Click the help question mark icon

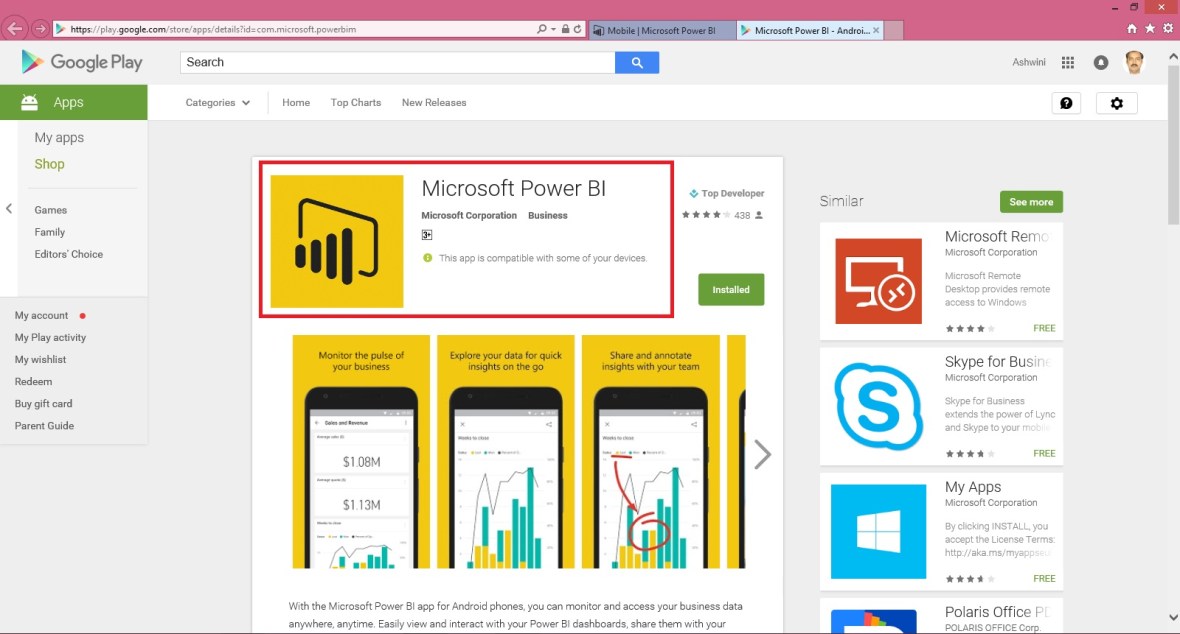coord(1066,103)
